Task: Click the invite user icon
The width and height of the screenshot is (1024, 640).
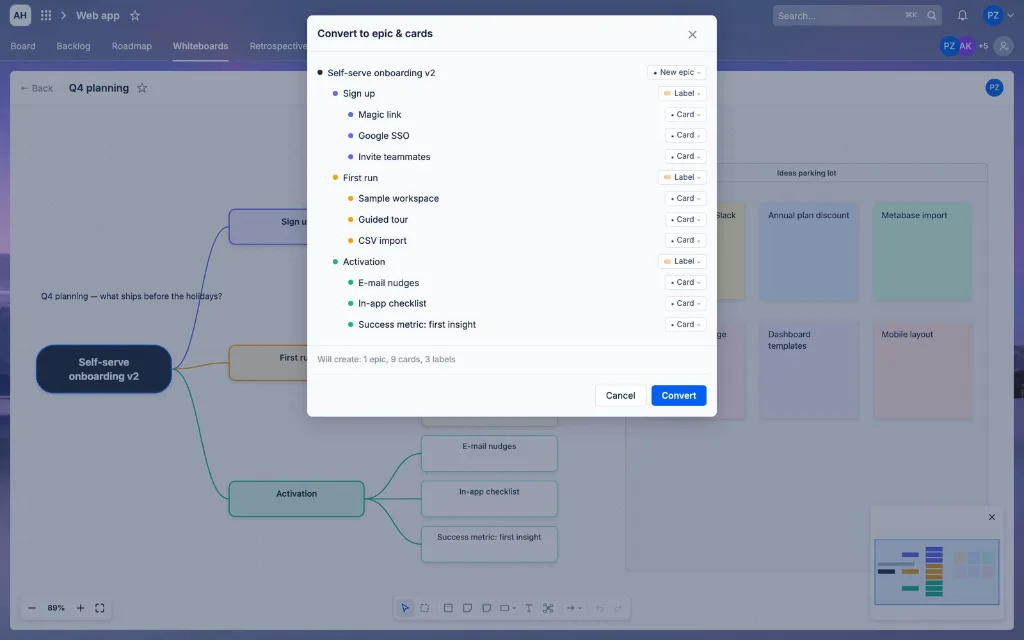Action: point(1004,46)
